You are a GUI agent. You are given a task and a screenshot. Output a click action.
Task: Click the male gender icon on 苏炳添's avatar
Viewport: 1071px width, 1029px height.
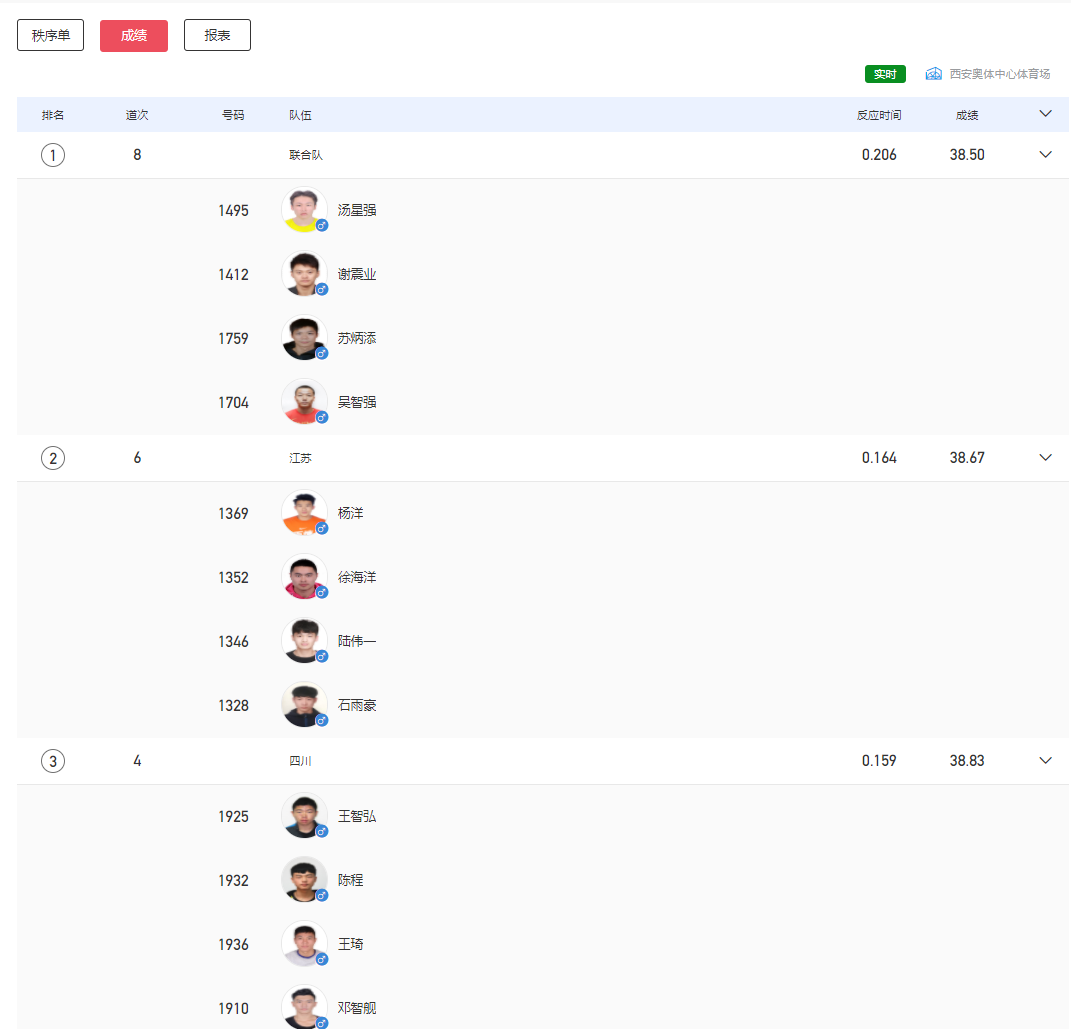322,354
